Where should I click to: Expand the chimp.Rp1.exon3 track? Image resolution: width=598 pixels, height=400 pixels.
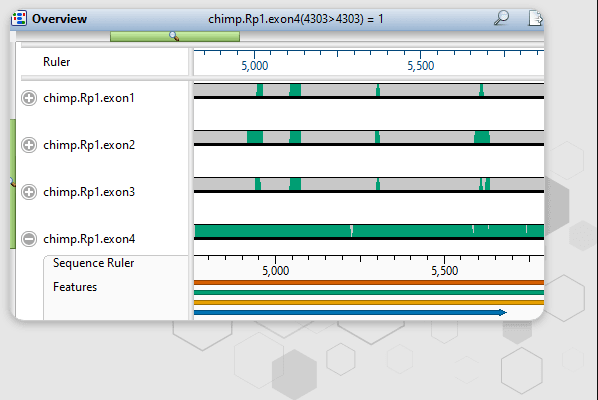29,192
